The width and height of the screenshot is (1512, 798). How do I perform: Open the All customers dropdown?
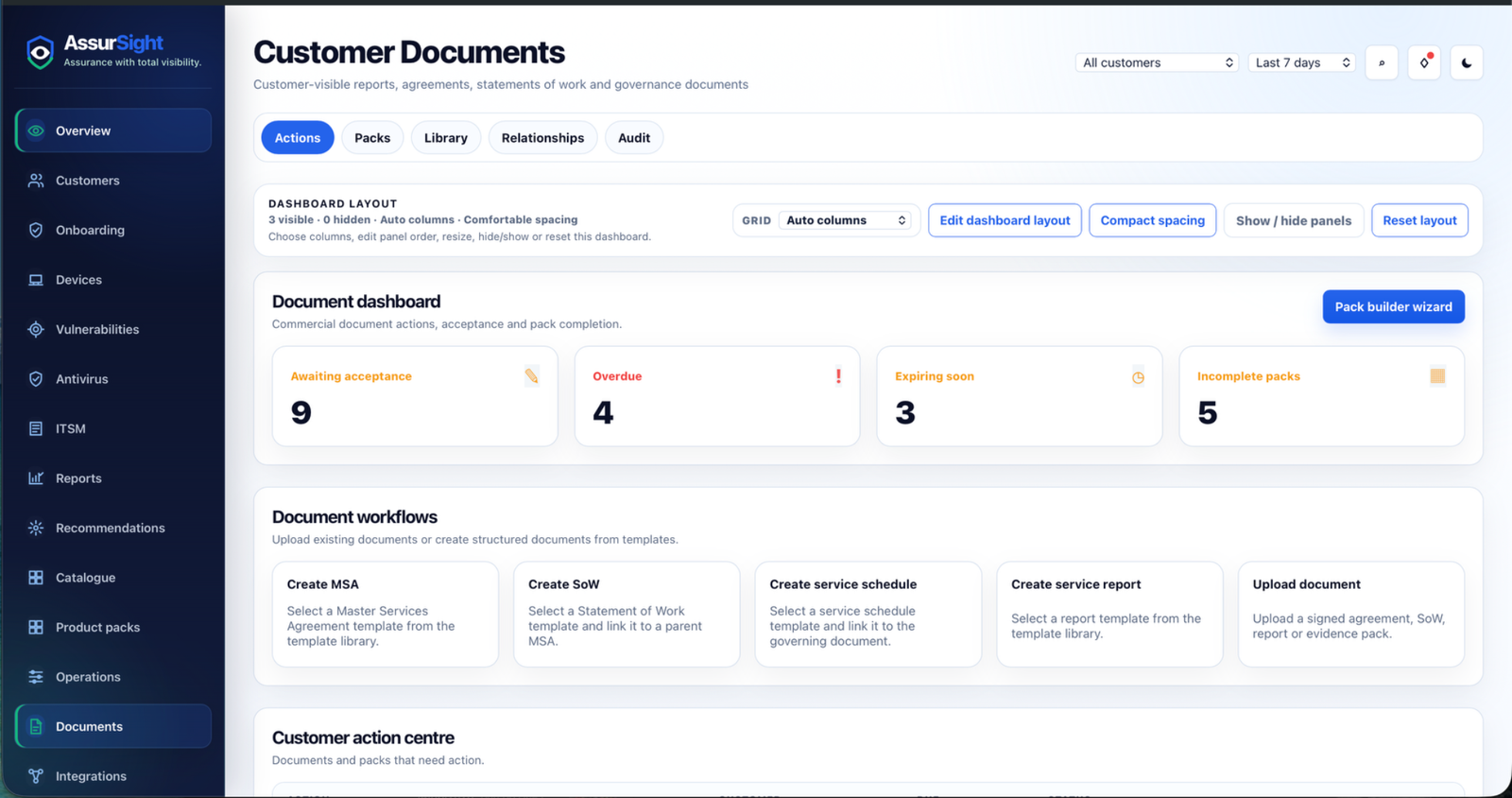click(x=1158, y=62)
